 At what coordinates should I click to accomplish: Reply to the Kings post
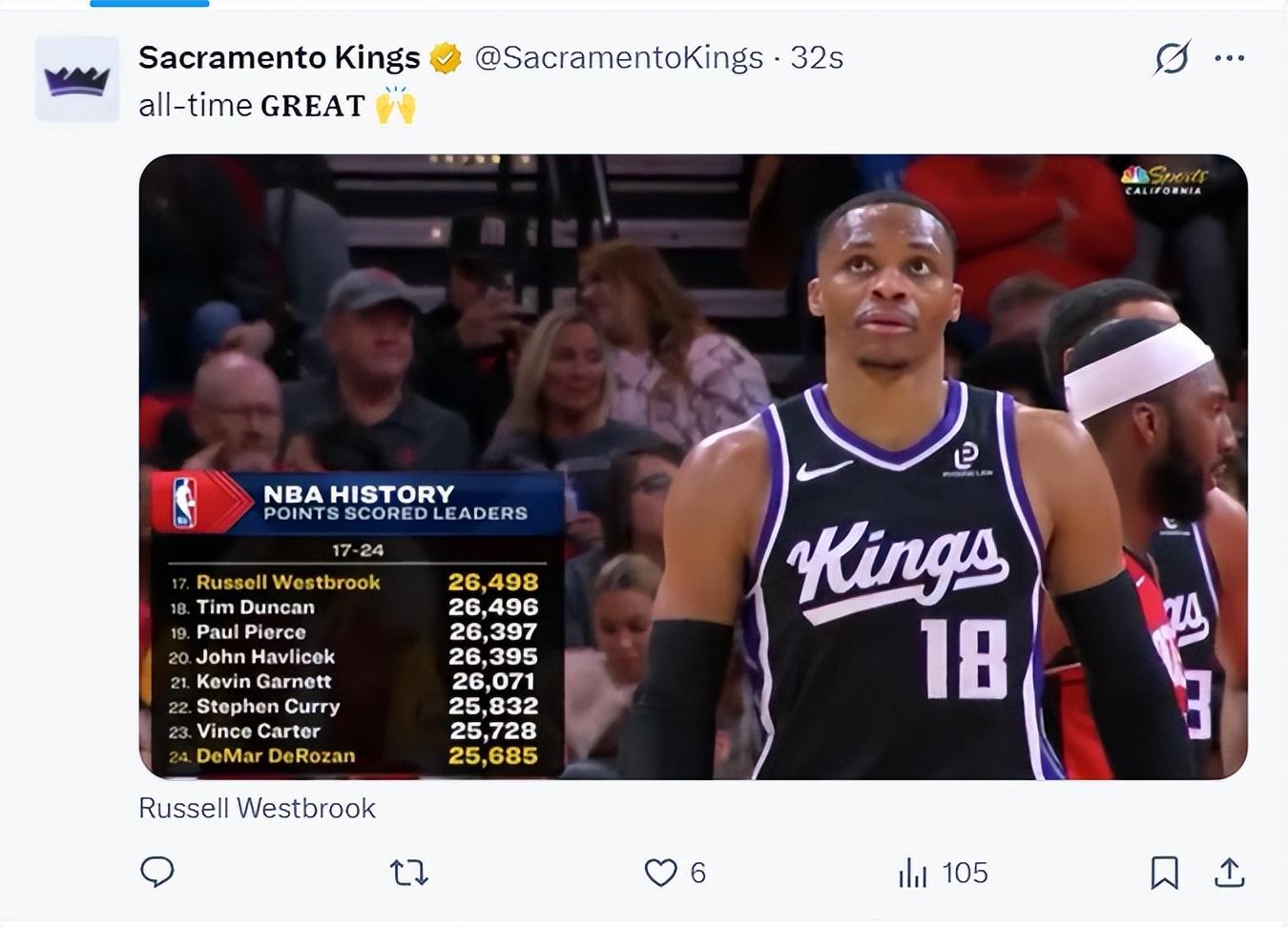(157, 872)
